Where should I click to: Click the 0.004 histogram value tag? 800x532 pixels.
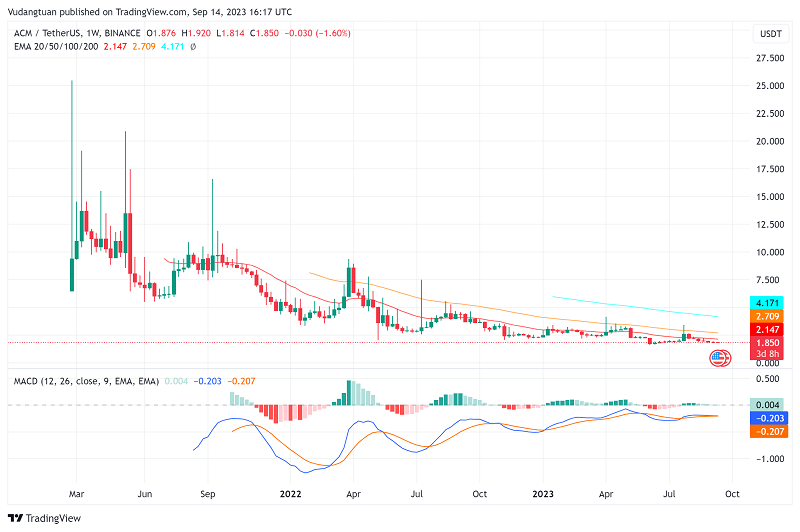(x=770, y=404)
